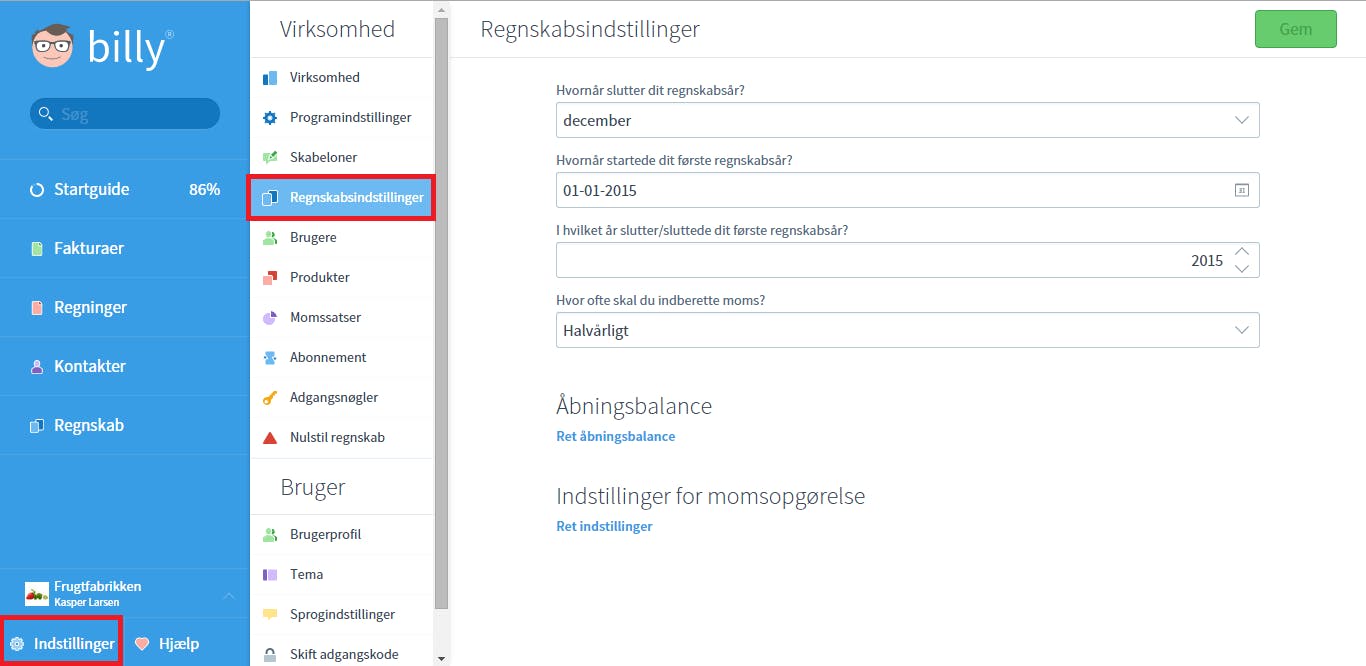
Task: Click the search magnifier icon
Action: [45, 114]
